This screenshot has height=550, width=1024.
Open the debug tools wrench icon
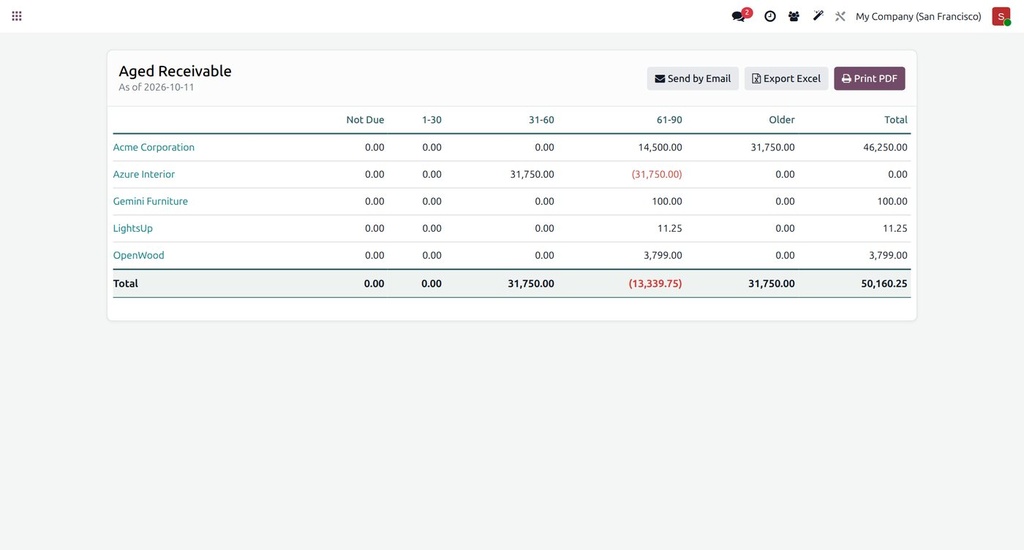(840, 16)
